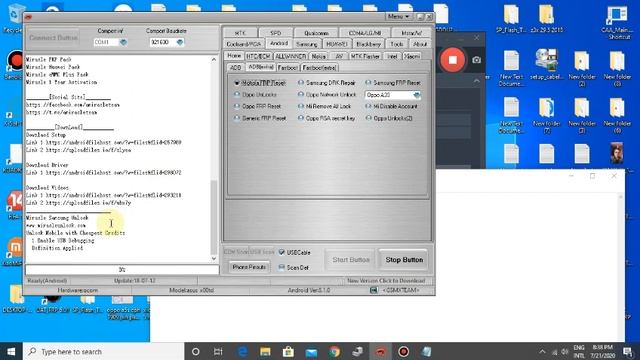Click the taskbar clock and date

pyautogui.click(x=602, y=351)
